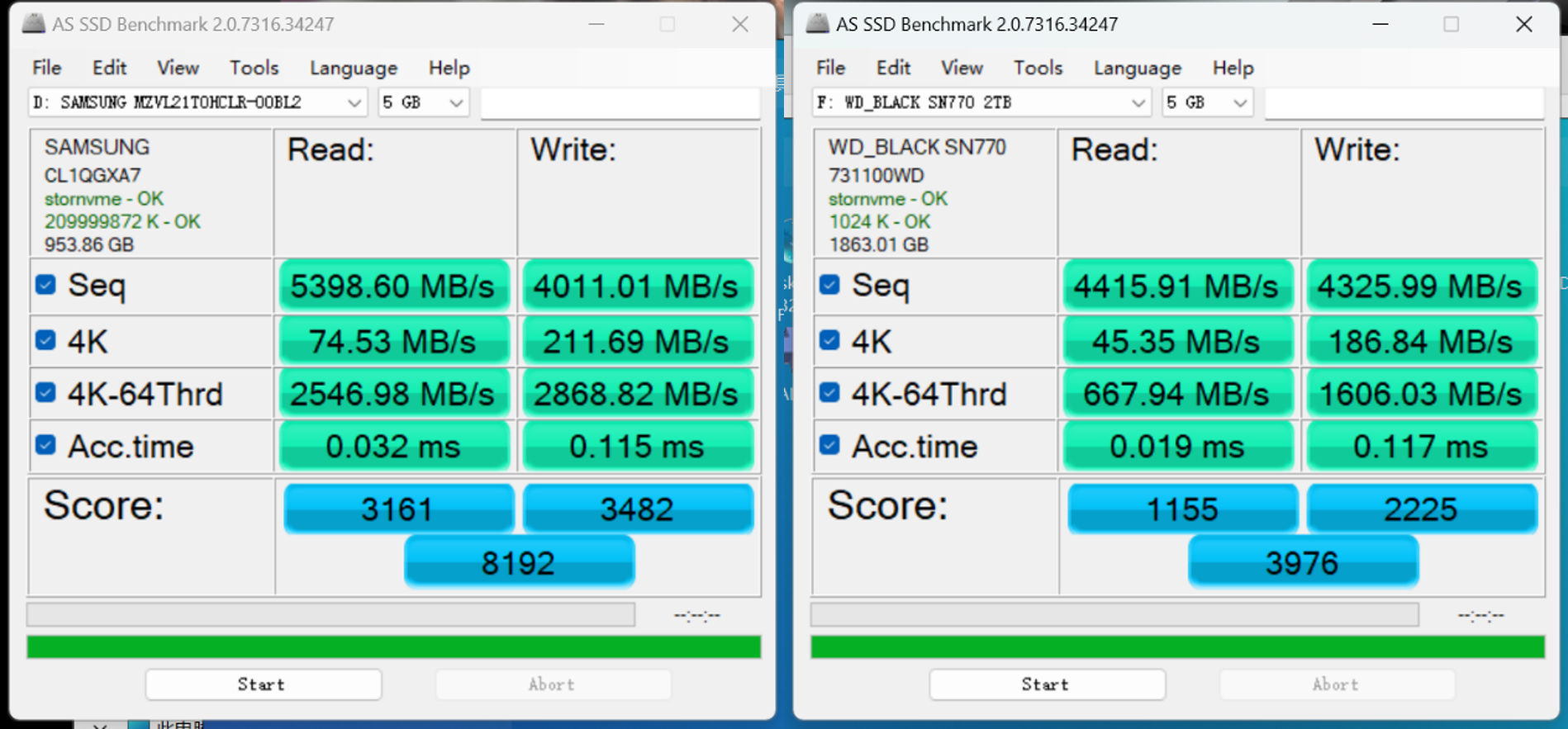Uncheck Seq test in WD_BLACK window
1568x729 pixels.
[829, 285]
